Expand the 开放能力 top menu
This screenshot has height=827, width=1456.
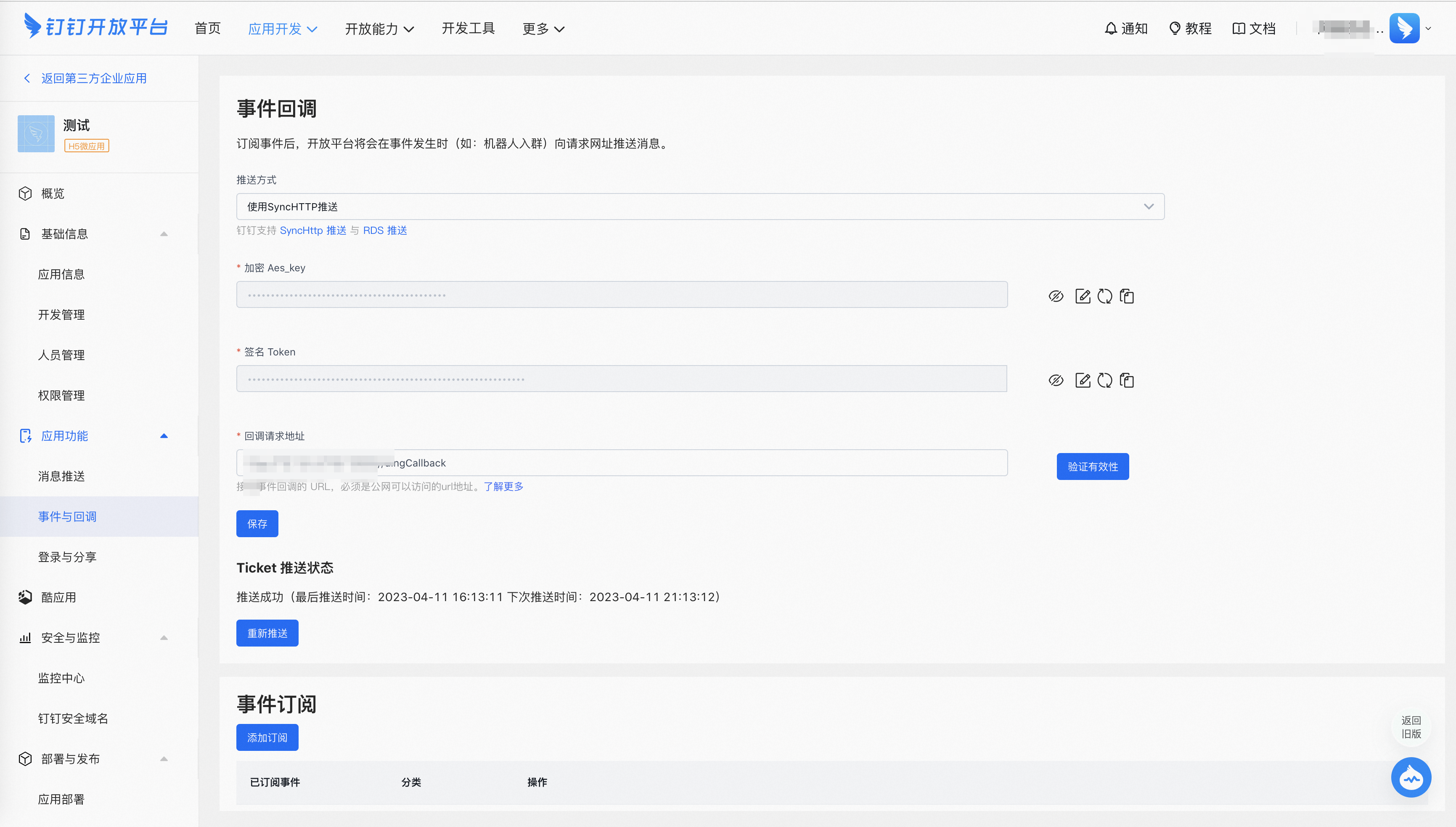pyautogui.click(x=379, y=29)
